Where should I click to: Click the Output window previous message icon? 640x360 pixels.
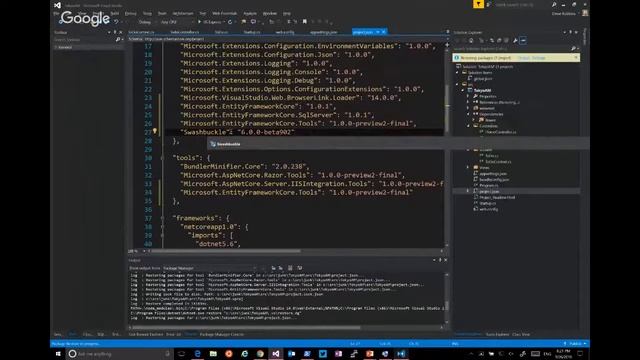pyautogui.click(x=273, y=268)
